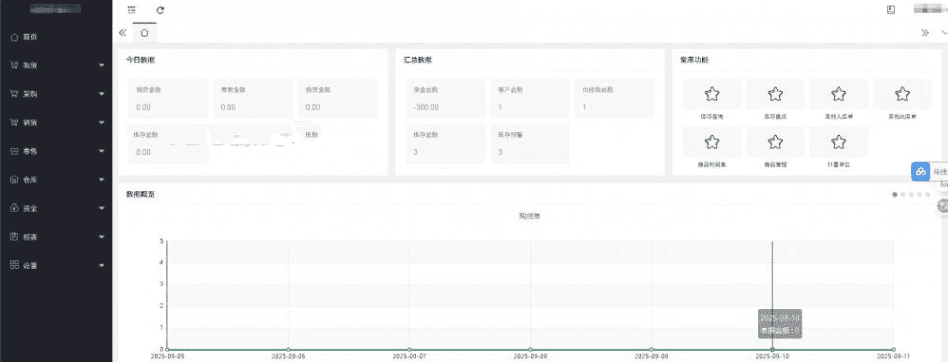Click the 汇总数据 panel heading

coord(418,60)
